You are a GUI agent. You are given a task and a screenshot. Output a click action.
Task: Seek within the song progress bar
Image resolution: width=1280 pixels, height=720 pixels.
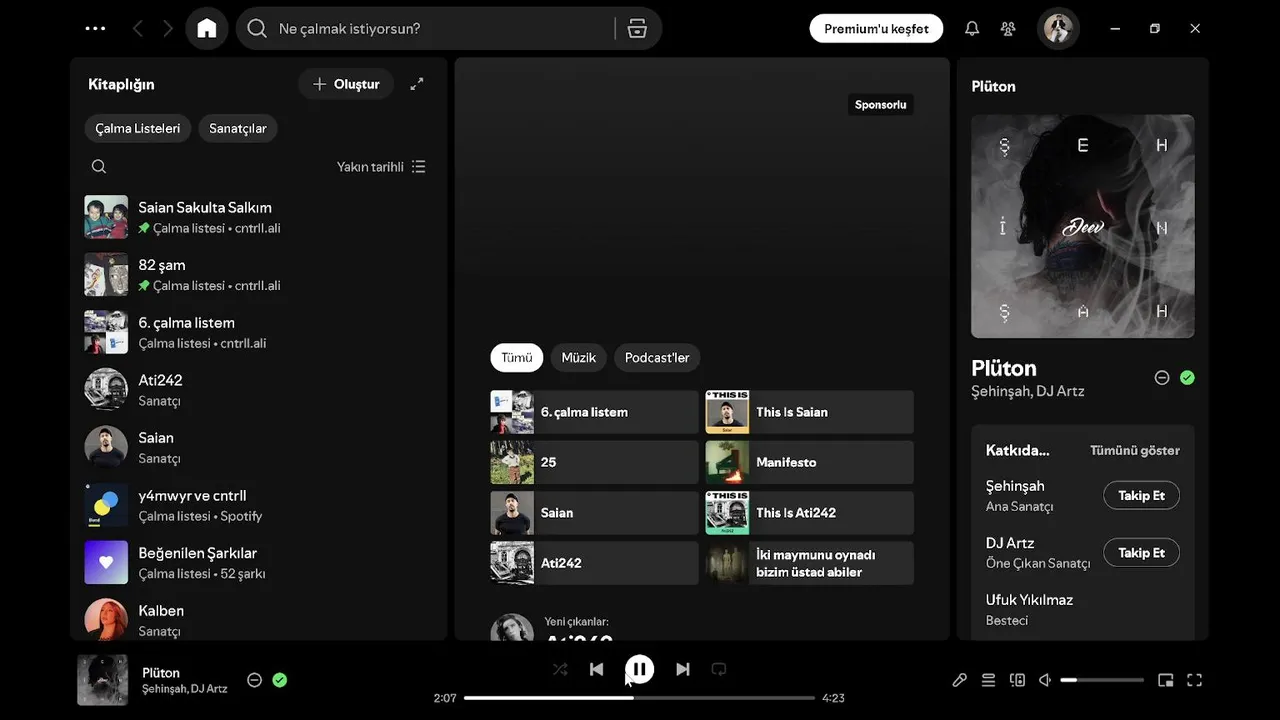[640, 698]
